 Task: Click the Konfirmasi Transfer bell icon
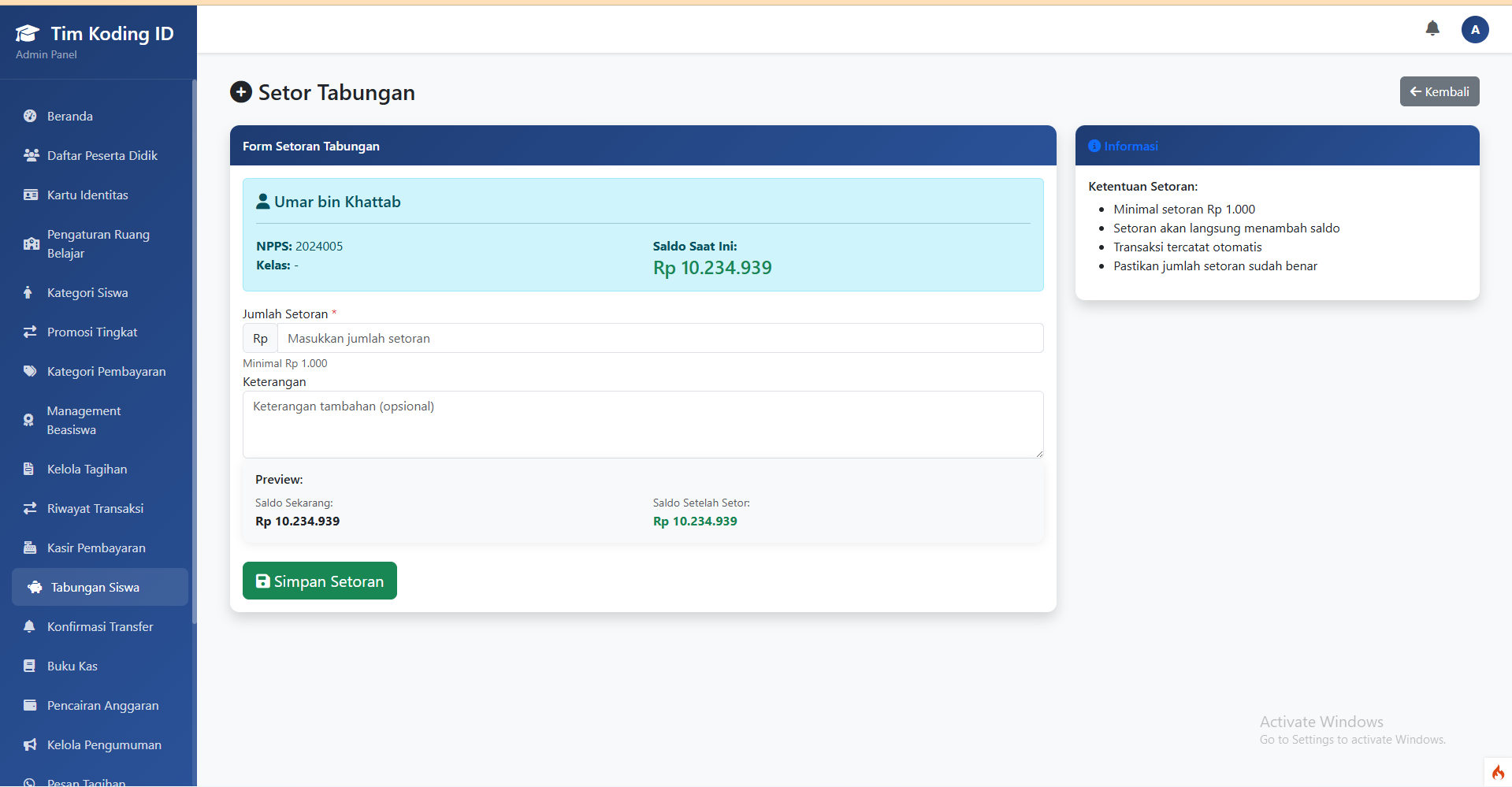point(29,626)
